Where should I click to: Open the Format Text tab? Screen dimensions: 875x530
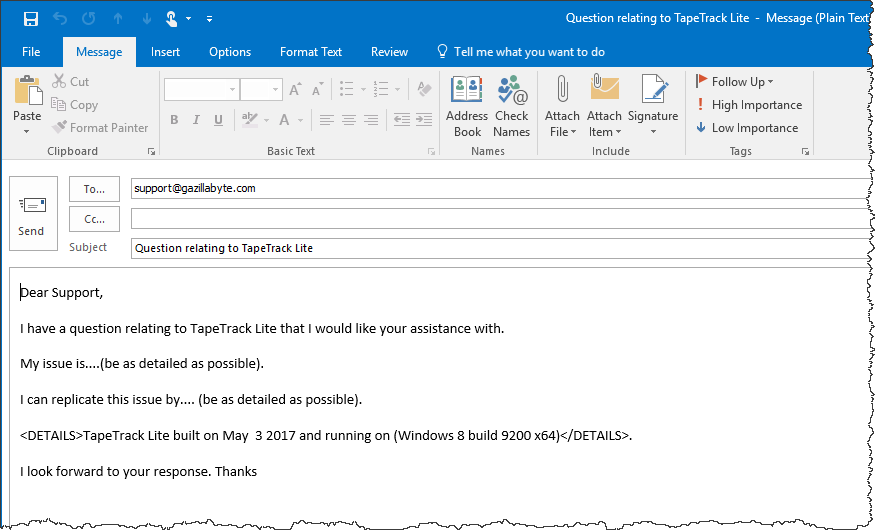[x=311, y=52]
